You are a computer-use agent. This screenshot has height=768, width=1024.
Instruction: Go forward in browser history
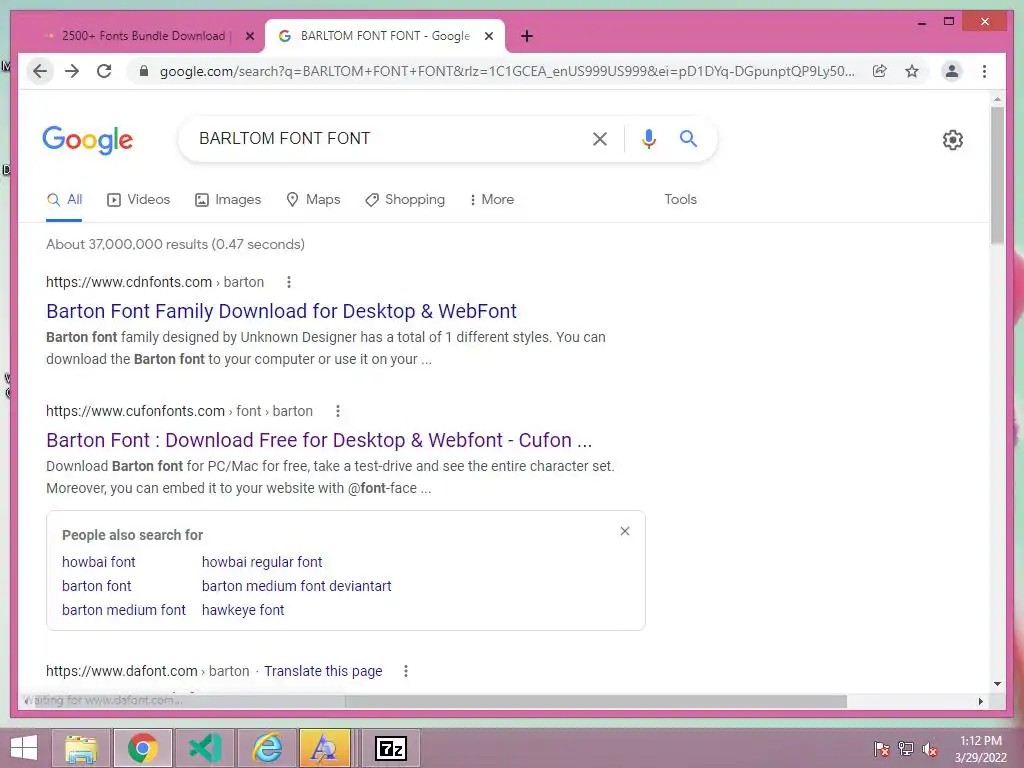point(72,71)
